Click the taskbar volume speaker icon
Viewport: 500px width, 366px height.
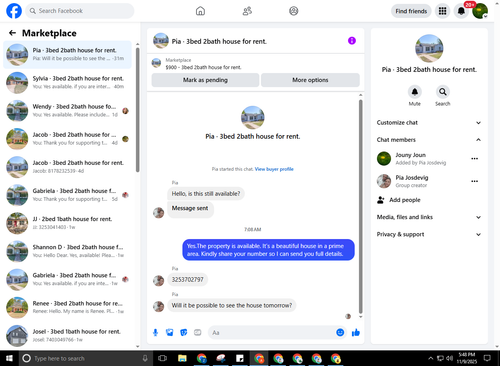pyautogui.click(x=449, y=358)
